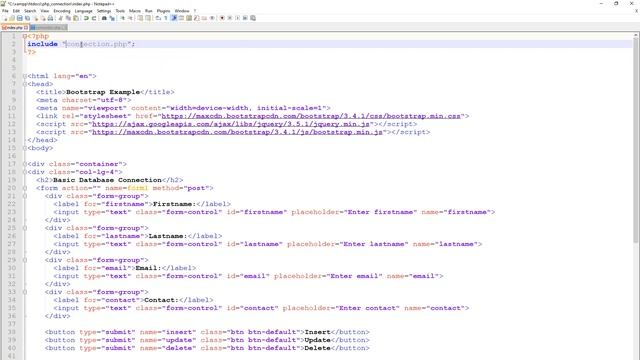Collapse the form fold on line 20

click(24, 188)
